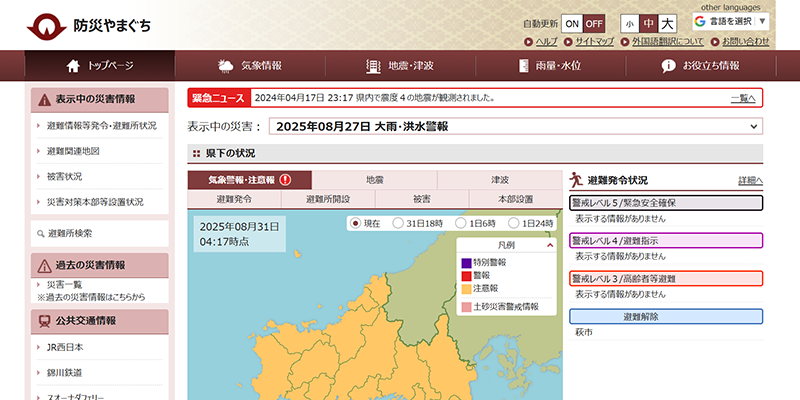Select the 現在 radio button

click(355, 223)
